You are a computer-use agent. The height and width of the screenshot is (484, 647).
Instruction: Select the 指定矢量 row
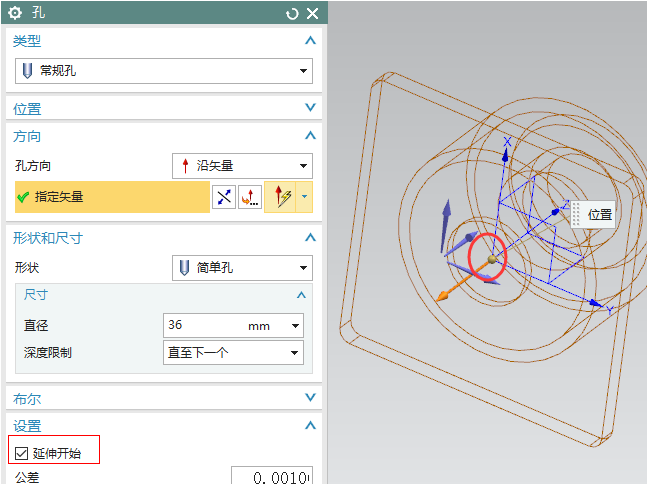coord(110,197)
